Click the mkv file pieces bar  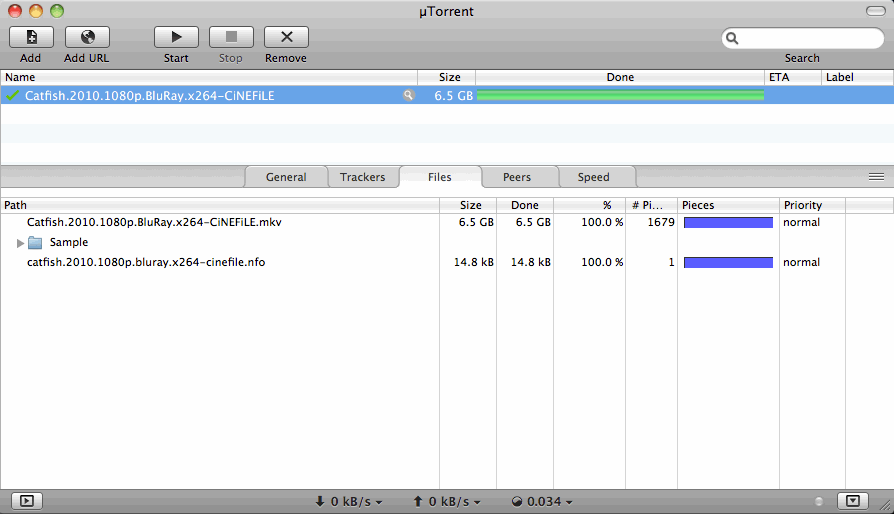point(728,222)
